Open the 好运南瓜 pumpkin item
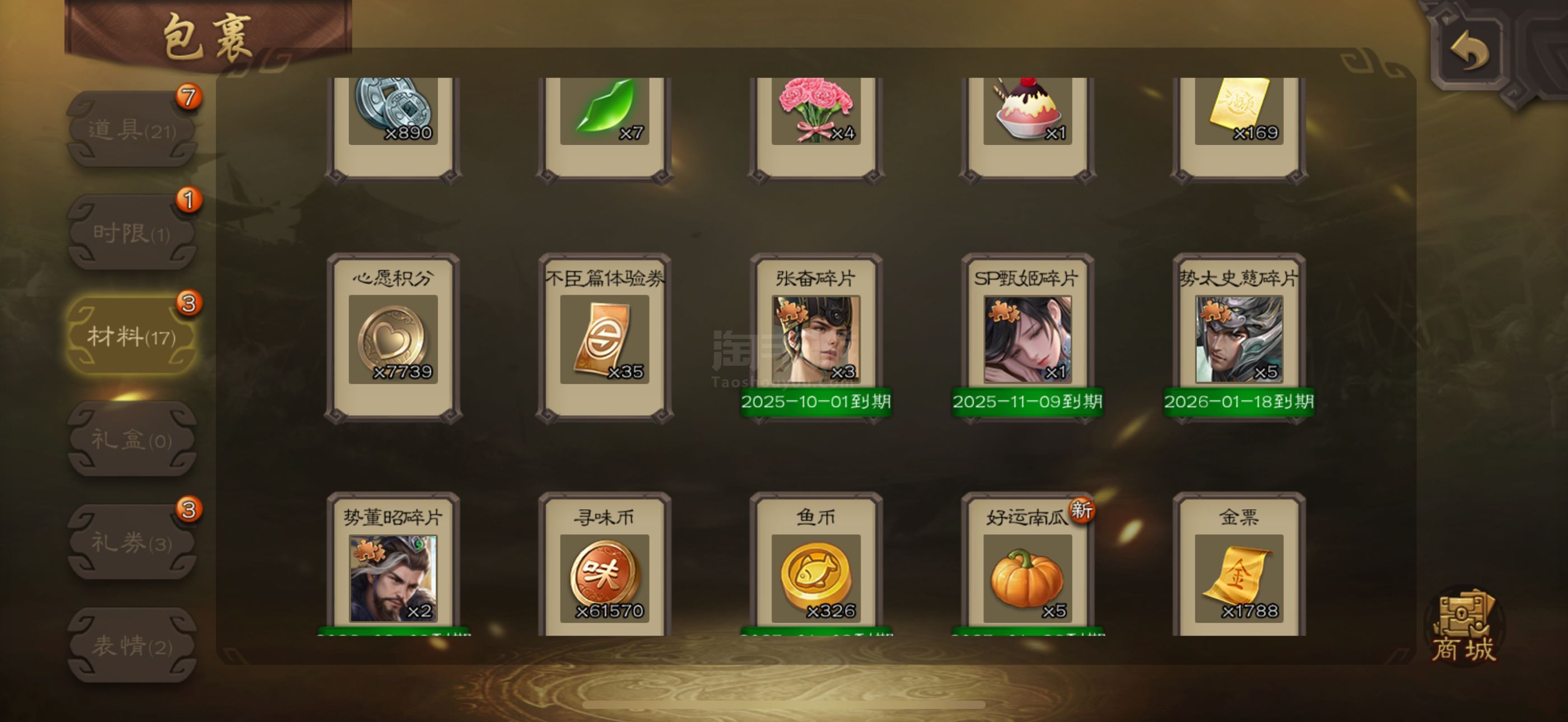The height and width of the screenshot is (722, 1568). (x=1028, y=565)
